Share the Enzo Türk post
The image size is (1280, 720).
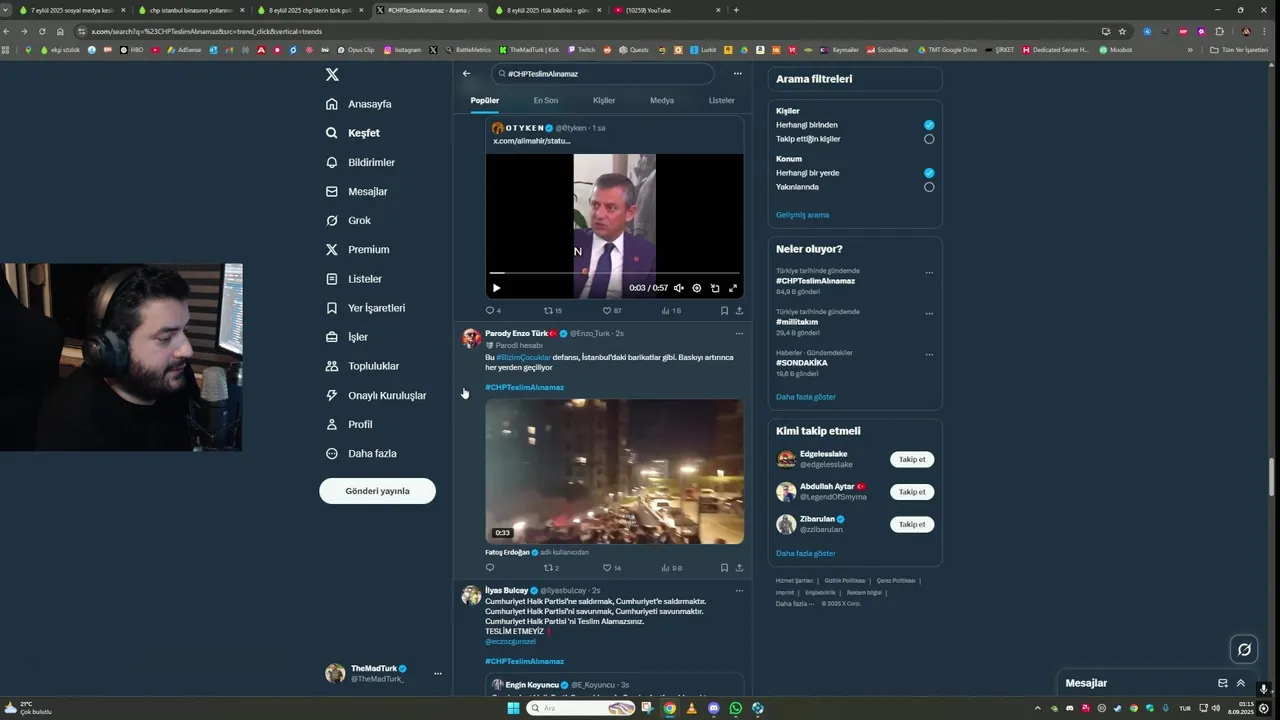click(x=739, y=568)
